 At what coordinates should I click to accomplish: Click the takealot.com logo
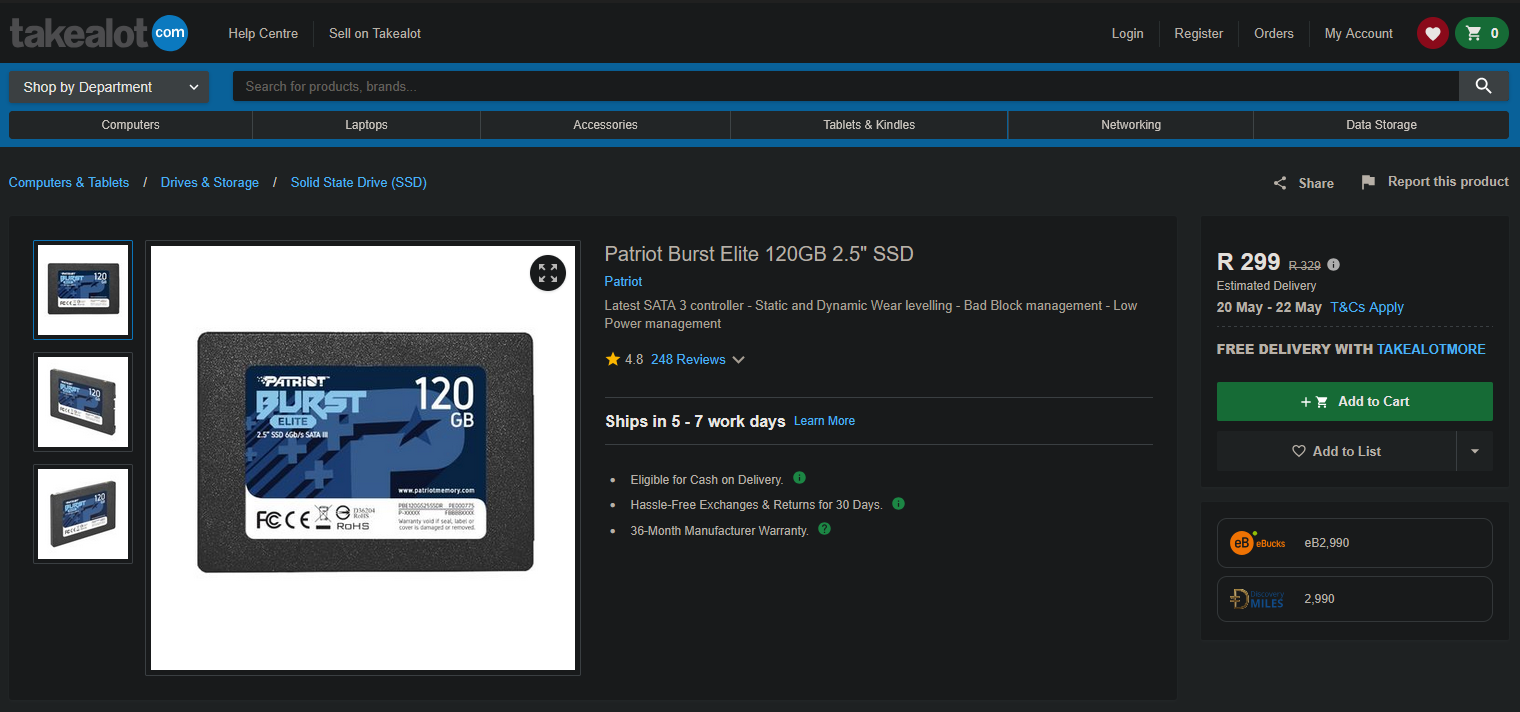pyautogui.click(x=99, y=34)
